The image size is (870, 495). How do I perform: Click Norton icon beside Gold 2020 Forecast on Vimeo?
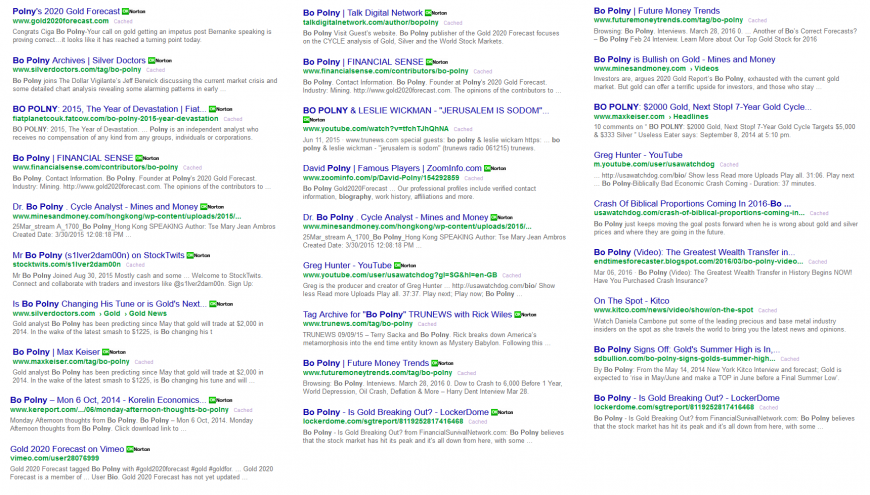[x=138, y=449]
